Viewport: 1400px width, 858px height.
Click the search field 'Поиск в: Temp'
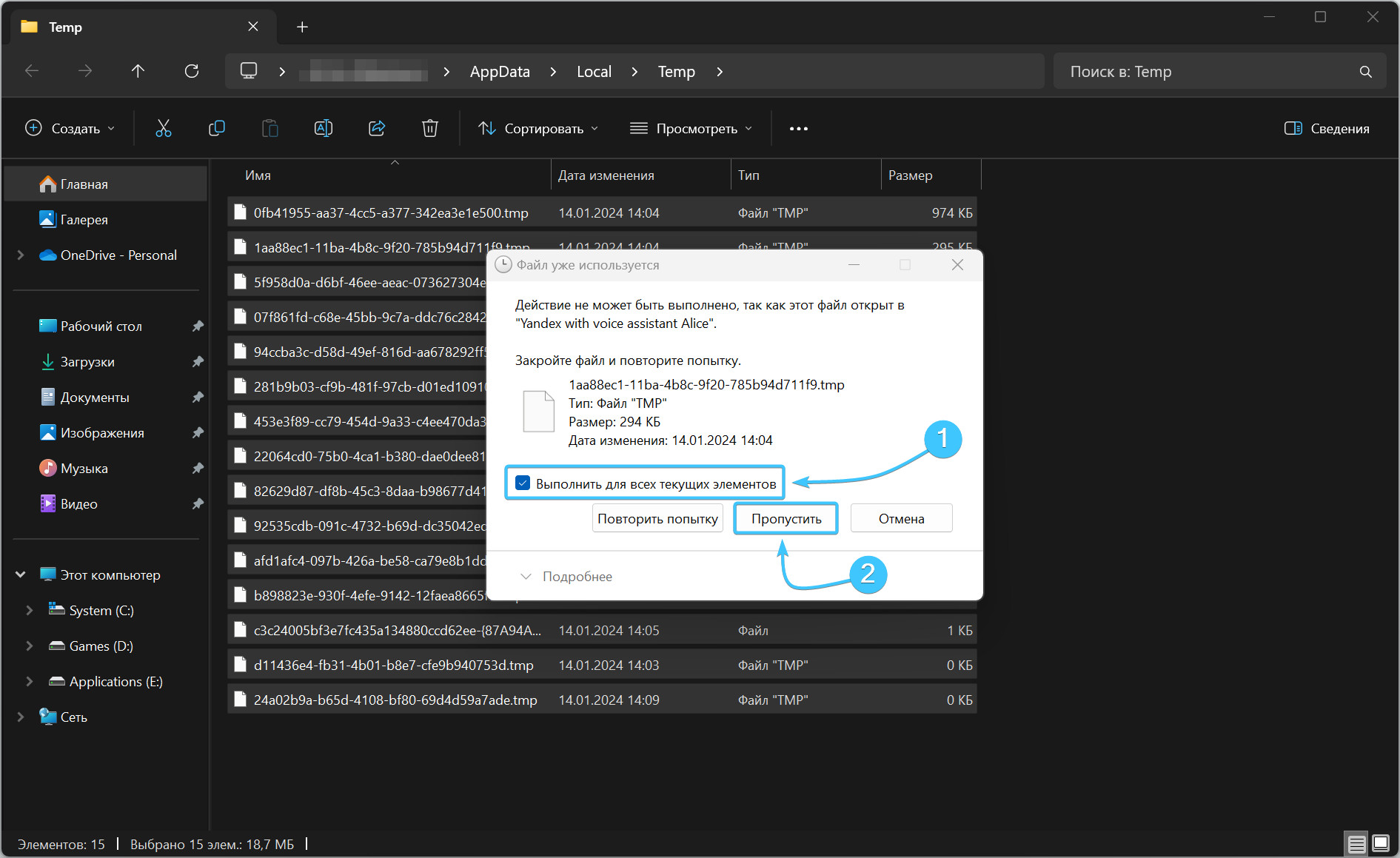(1207, 72)
